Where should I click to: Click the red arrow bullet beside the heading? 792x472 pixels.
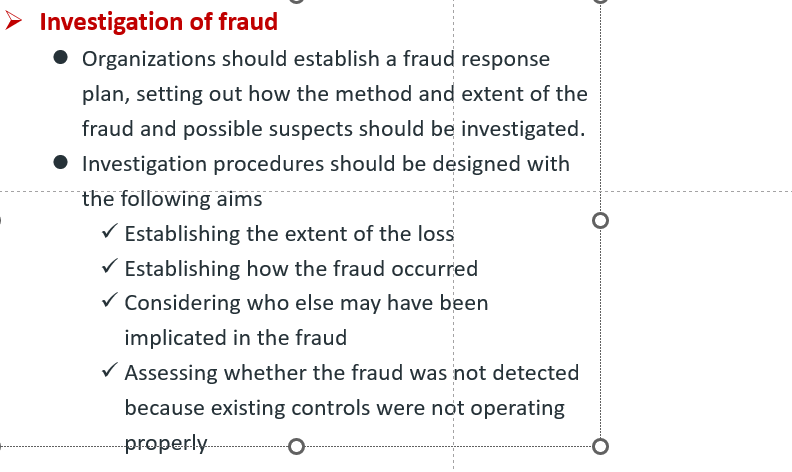pos(13,21)
